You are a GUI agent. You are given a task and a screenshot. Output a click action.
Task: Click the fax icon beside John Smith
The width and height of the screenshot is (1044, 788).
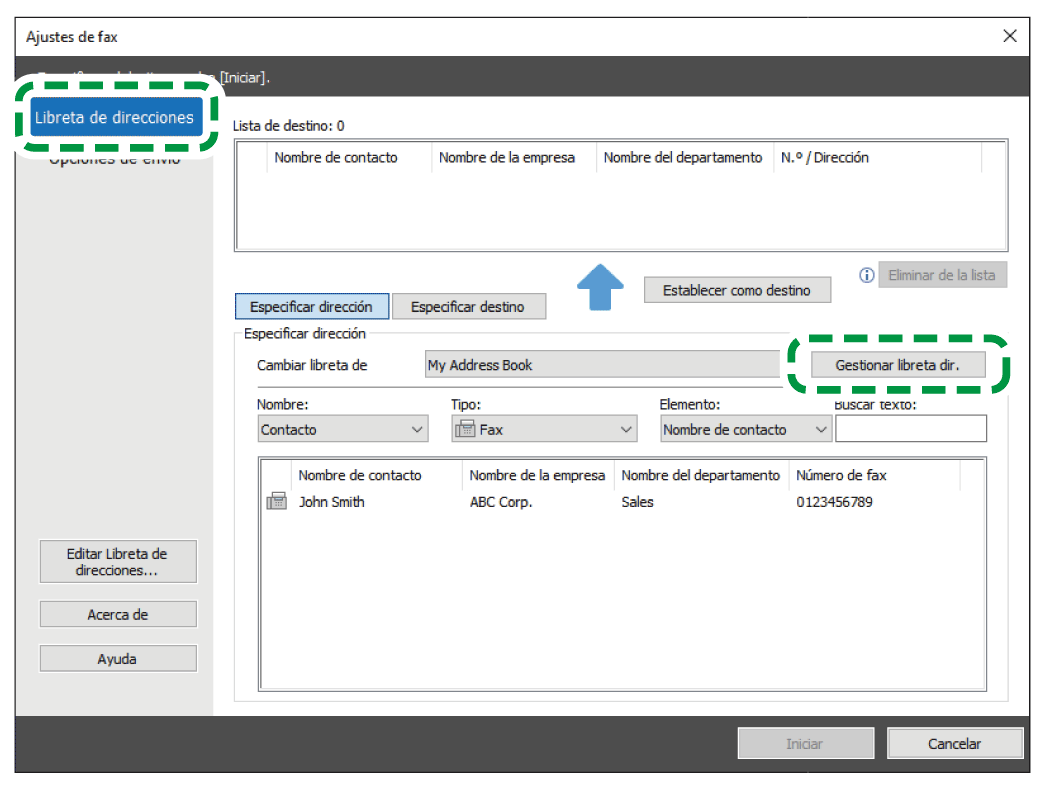[x=276, y=502]
